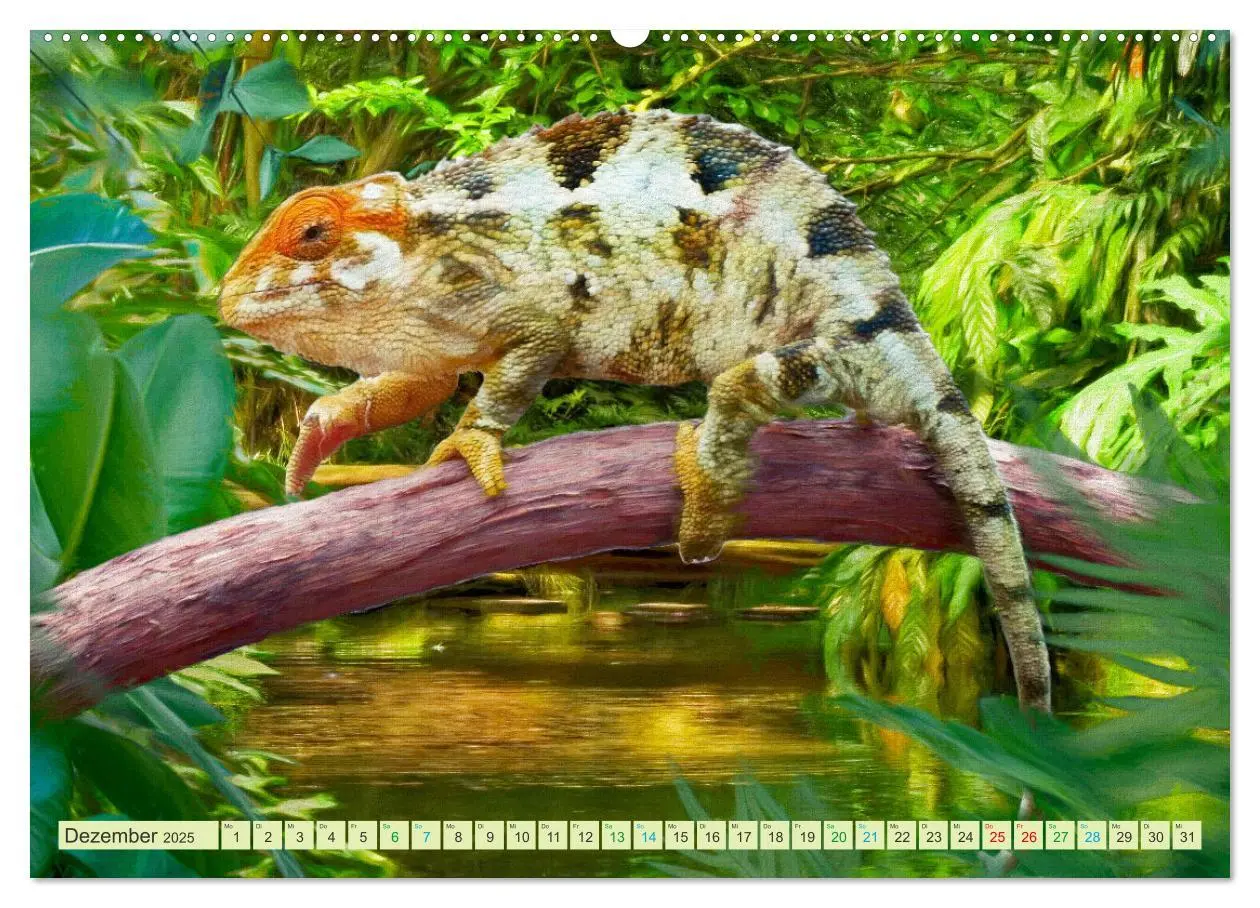Pick Saturday 20 in the date row
This screenshot has width=1260, height=908.
tap(838, 836)
